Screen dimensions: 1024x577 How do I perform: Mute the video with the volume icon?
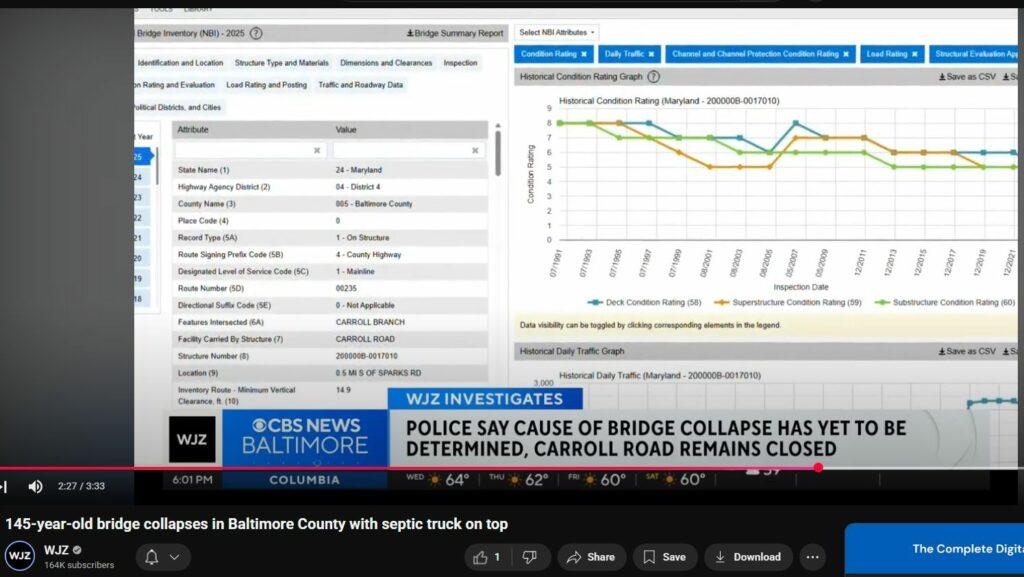coord(35,487)
